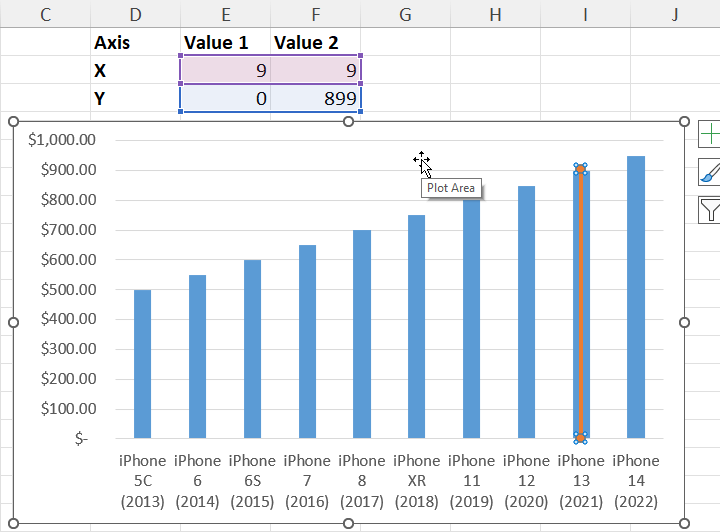This screenshot has height=532, width=720.
Task: Select the Y row label cell
Action: 135,98
